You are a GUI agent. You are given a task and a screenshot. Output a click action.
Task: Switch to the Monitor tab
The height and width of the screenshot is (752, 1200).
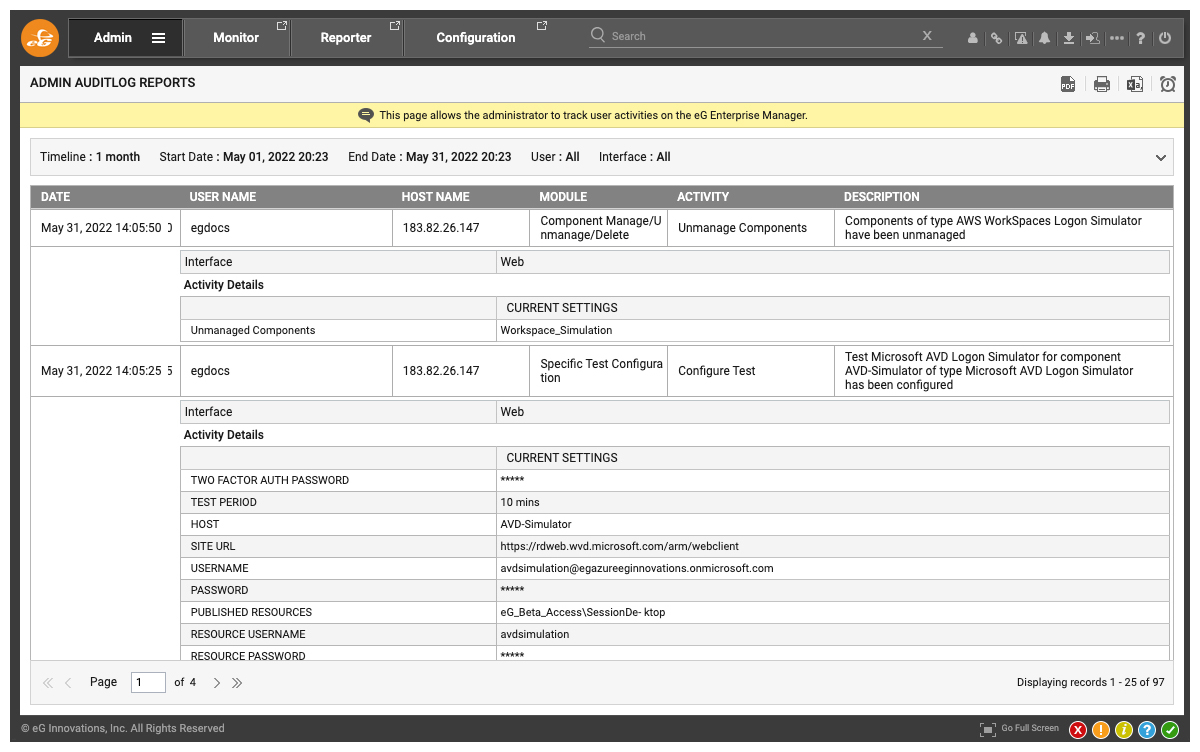click(x=236, y=38)
